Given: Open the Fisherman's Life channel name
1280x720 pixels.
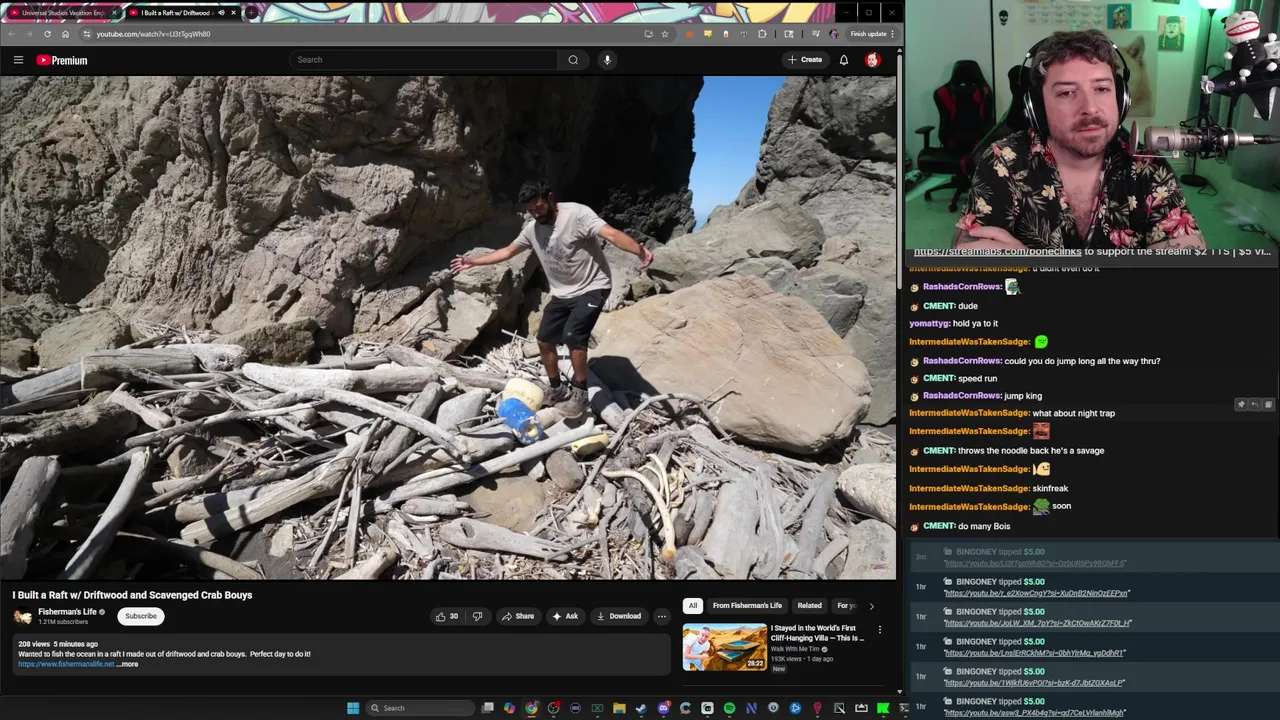Looking at the screenshot, I should pyautogui.click(x=67, y=612).
